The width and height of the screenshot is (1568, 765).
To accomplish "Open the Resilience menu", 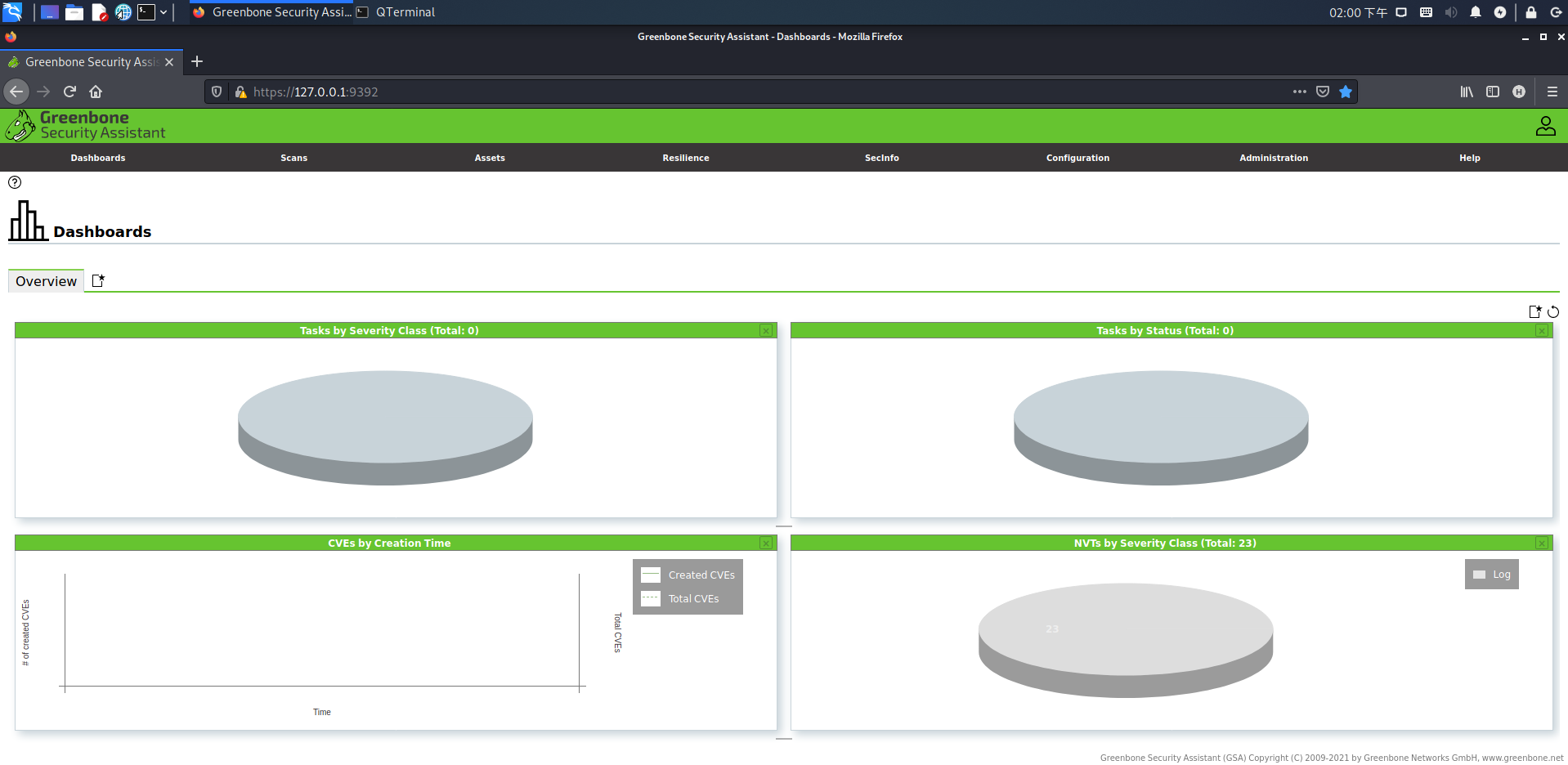I will 686,158.
